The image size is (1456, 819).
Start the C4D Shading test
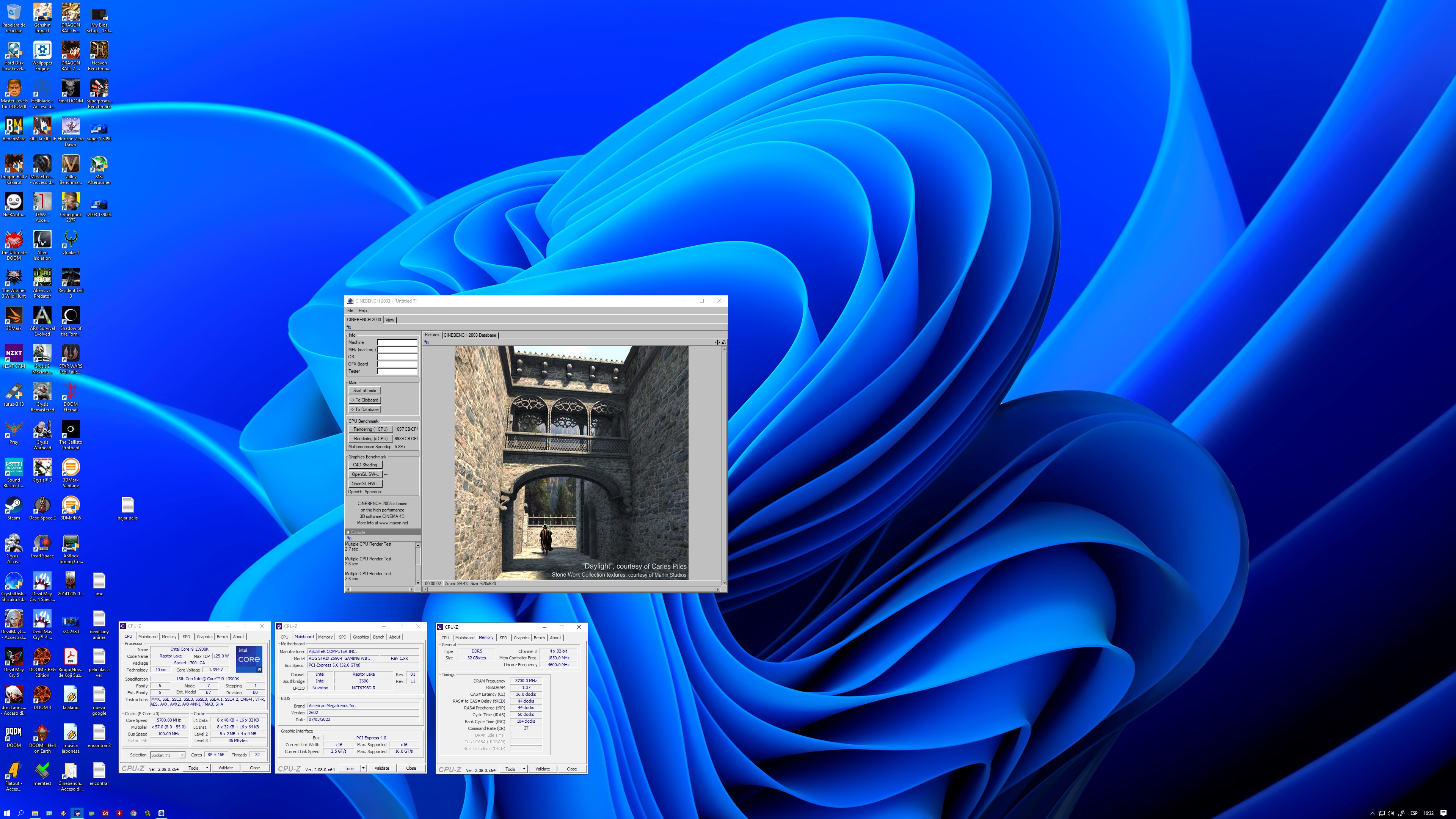(365, 465)
